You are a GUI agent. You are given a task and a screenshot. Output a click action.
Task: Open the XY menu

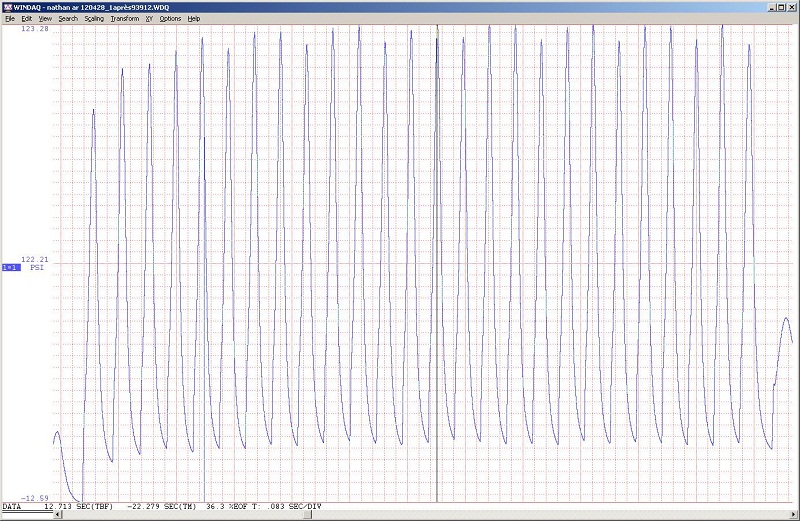(149, 18)
